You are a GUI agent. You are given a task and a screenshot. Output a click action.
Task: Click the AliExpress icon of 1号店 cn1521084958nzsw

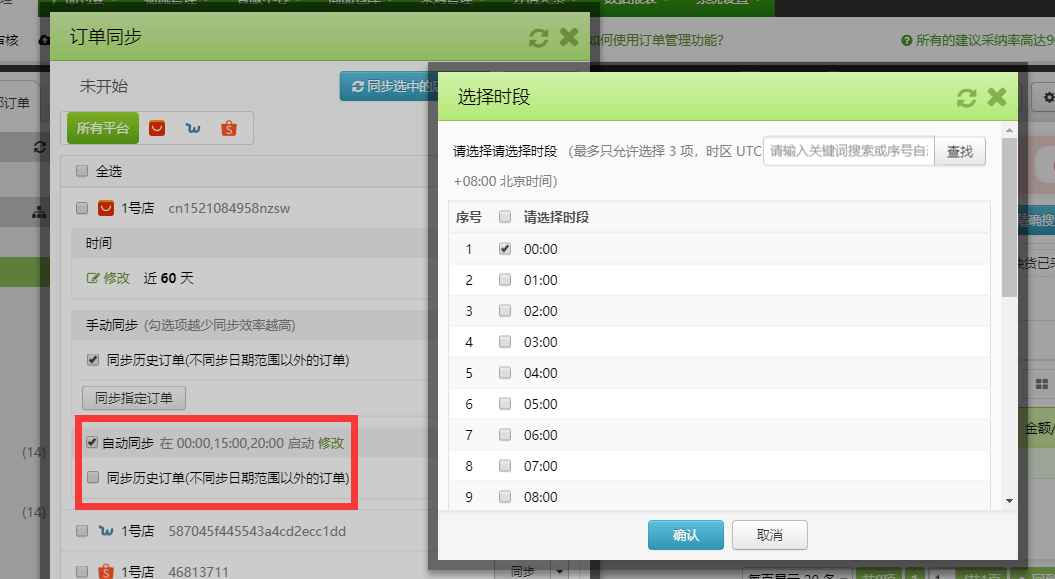[x=106, y=208]
